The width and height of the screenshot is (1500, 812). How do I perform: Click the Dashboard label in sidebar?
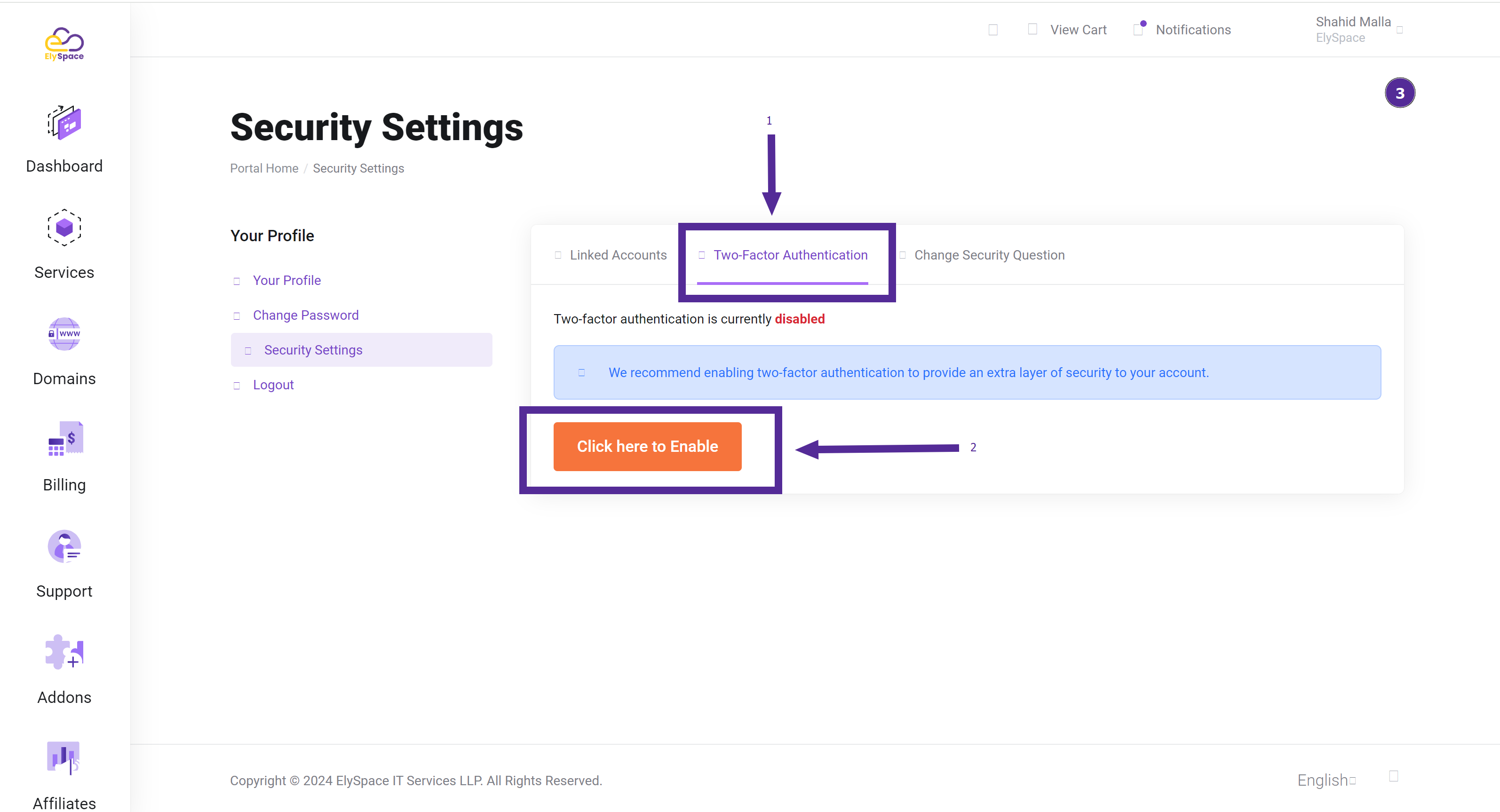64,166
